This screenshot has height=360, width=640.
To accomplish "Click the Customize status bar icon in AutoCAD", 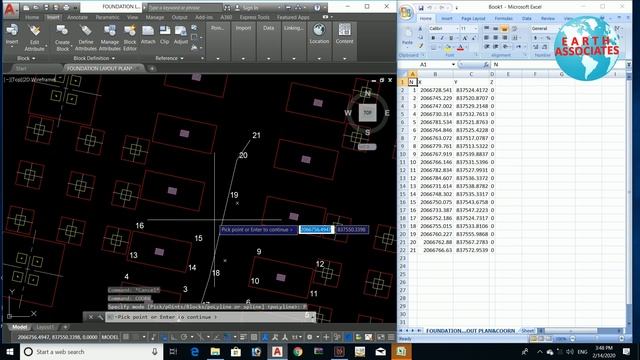I will pyautogui.click(x=391, y=337).
